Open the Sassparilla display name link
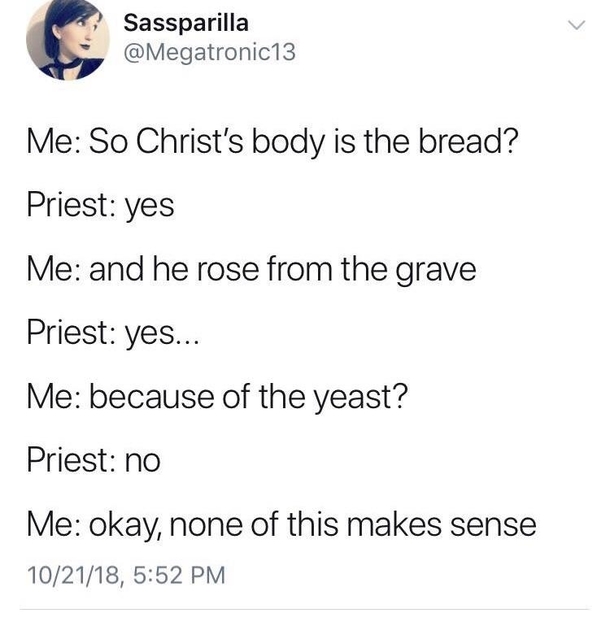 point(186,23)
